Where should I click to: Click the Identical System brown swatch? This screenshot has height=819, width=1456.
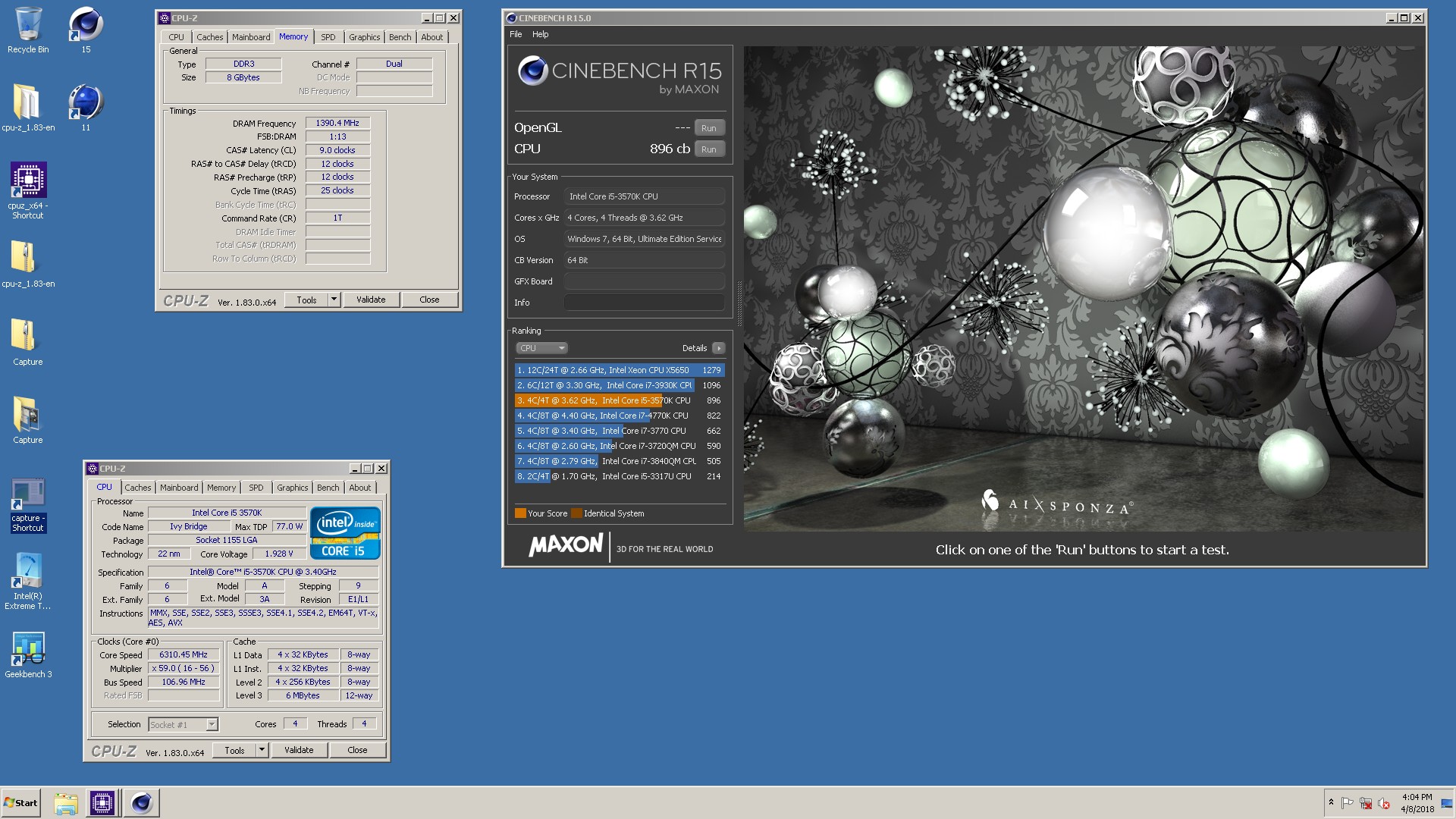point(576,513)
